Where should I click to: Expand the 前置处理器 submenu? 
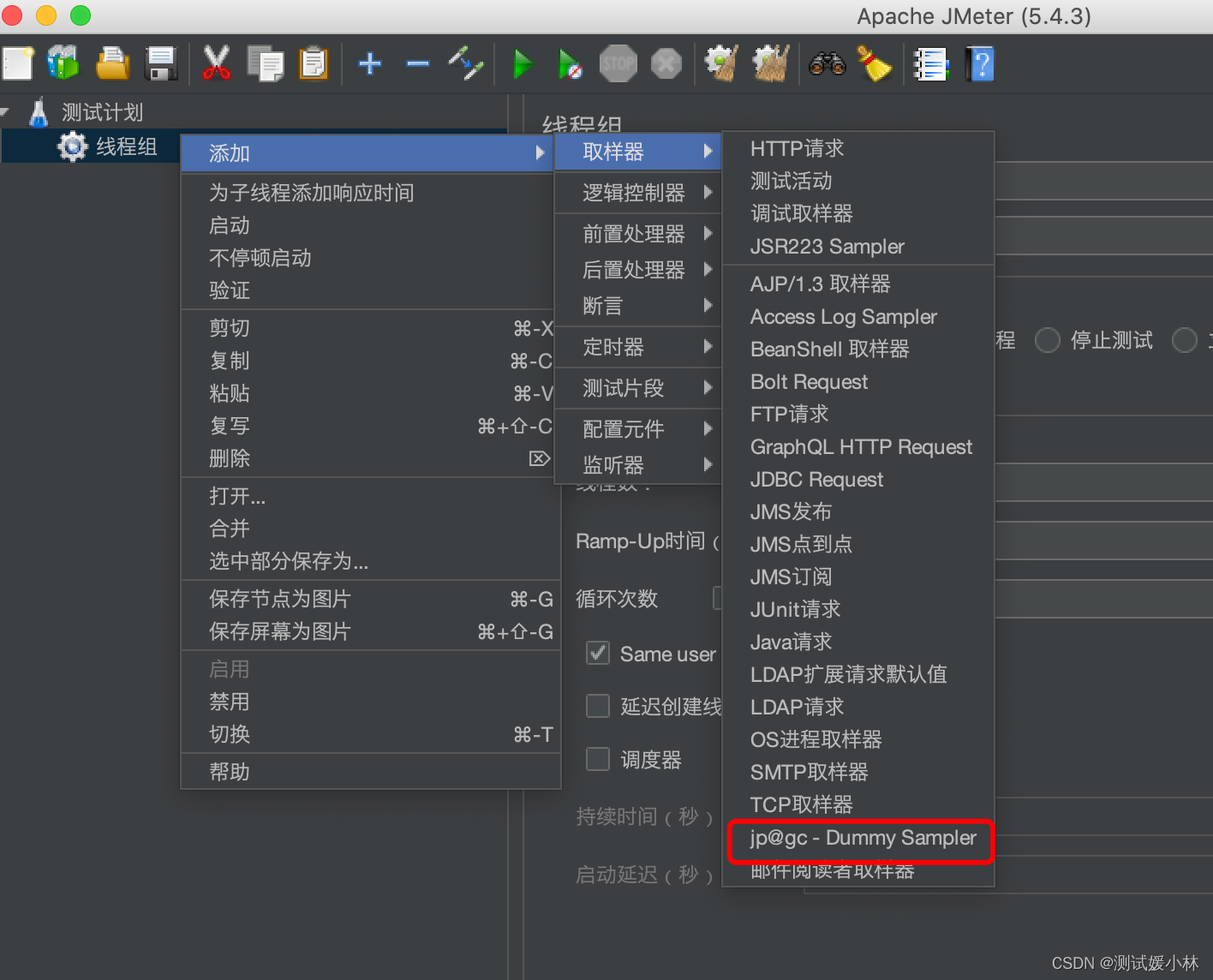coord(638,234)
